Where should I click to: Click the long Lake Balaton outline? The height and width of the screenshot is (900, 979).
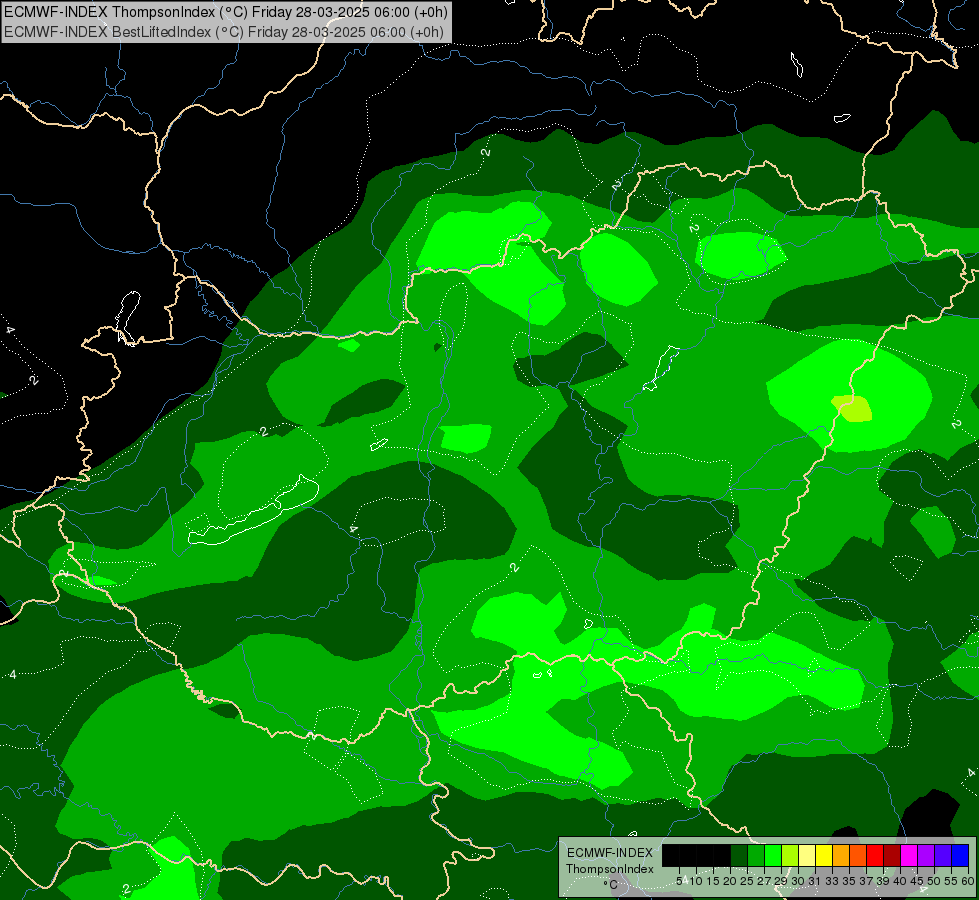pyautogui.click(x=254, y=510)
